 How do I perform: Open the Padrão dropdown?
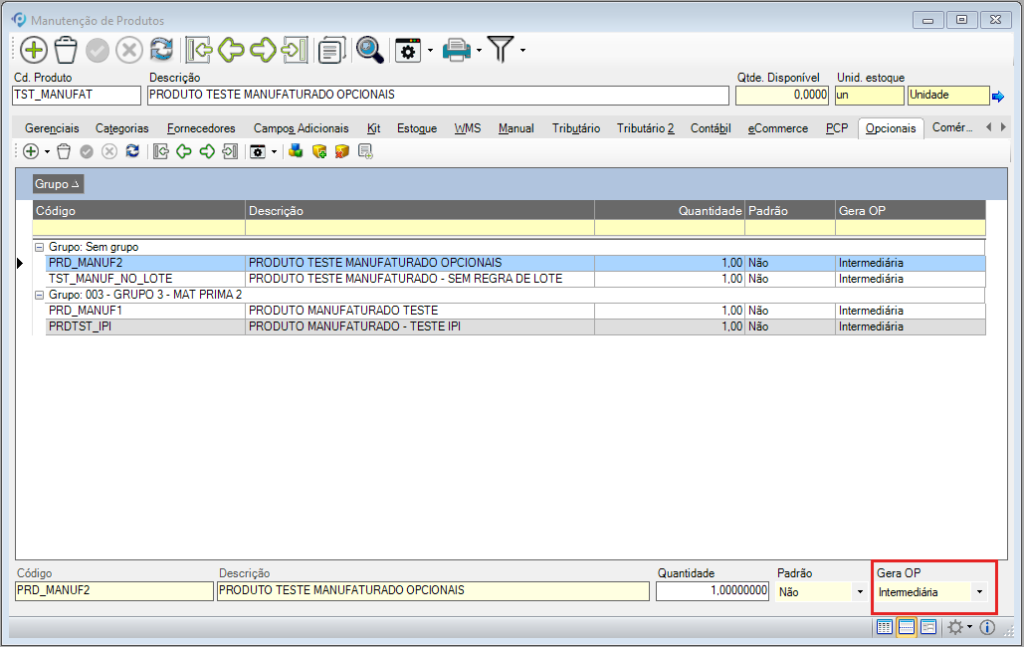859,592
